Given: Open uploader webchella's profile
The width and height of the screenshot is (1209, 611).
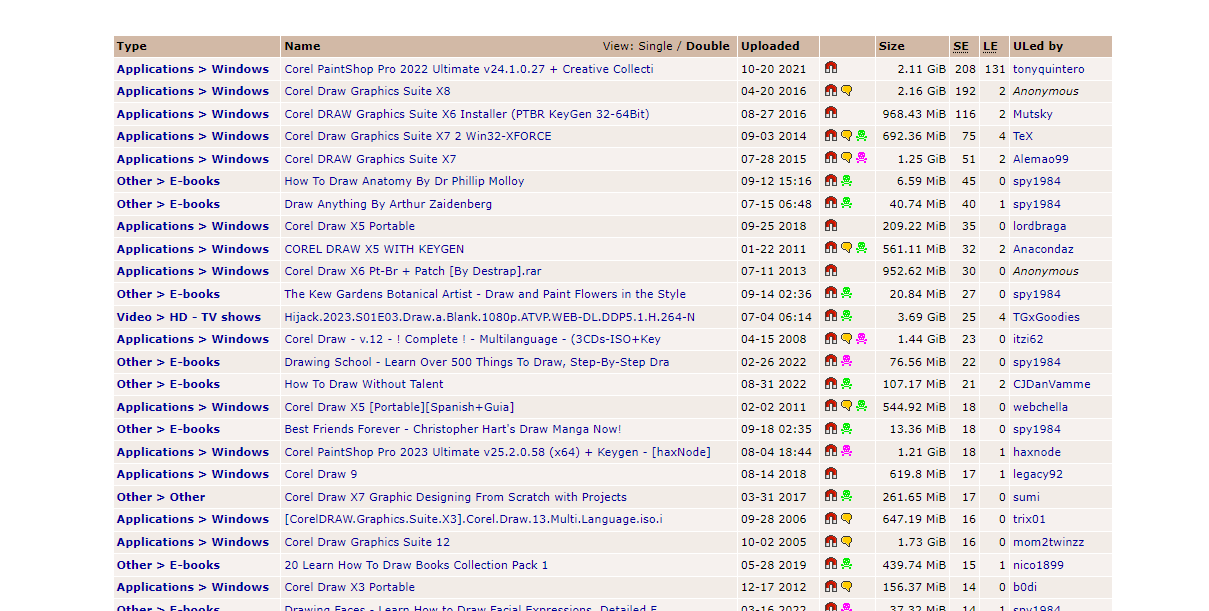Looking at the screenshot, I should [x=1040, y=407].
